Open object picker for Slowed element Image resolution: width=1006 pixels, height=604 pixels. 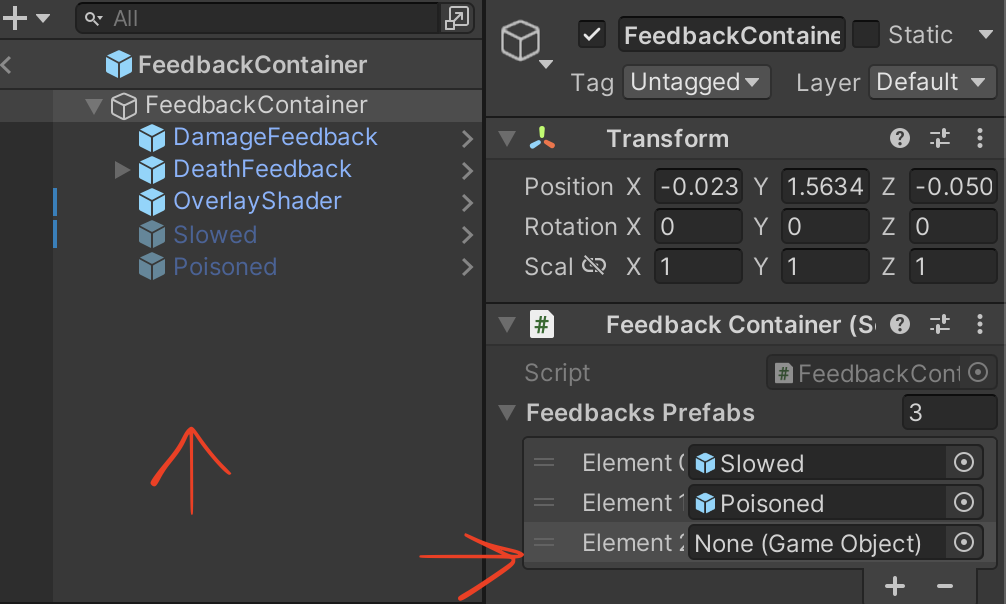(964, 463)
